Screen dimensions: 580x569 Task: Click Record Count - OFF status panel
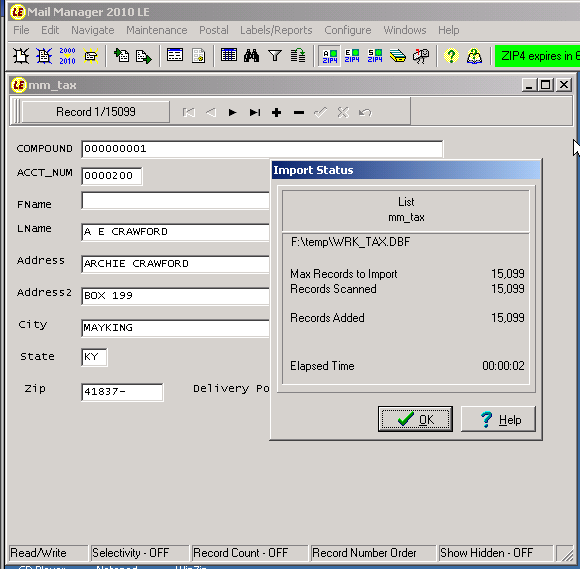point(250,553)
